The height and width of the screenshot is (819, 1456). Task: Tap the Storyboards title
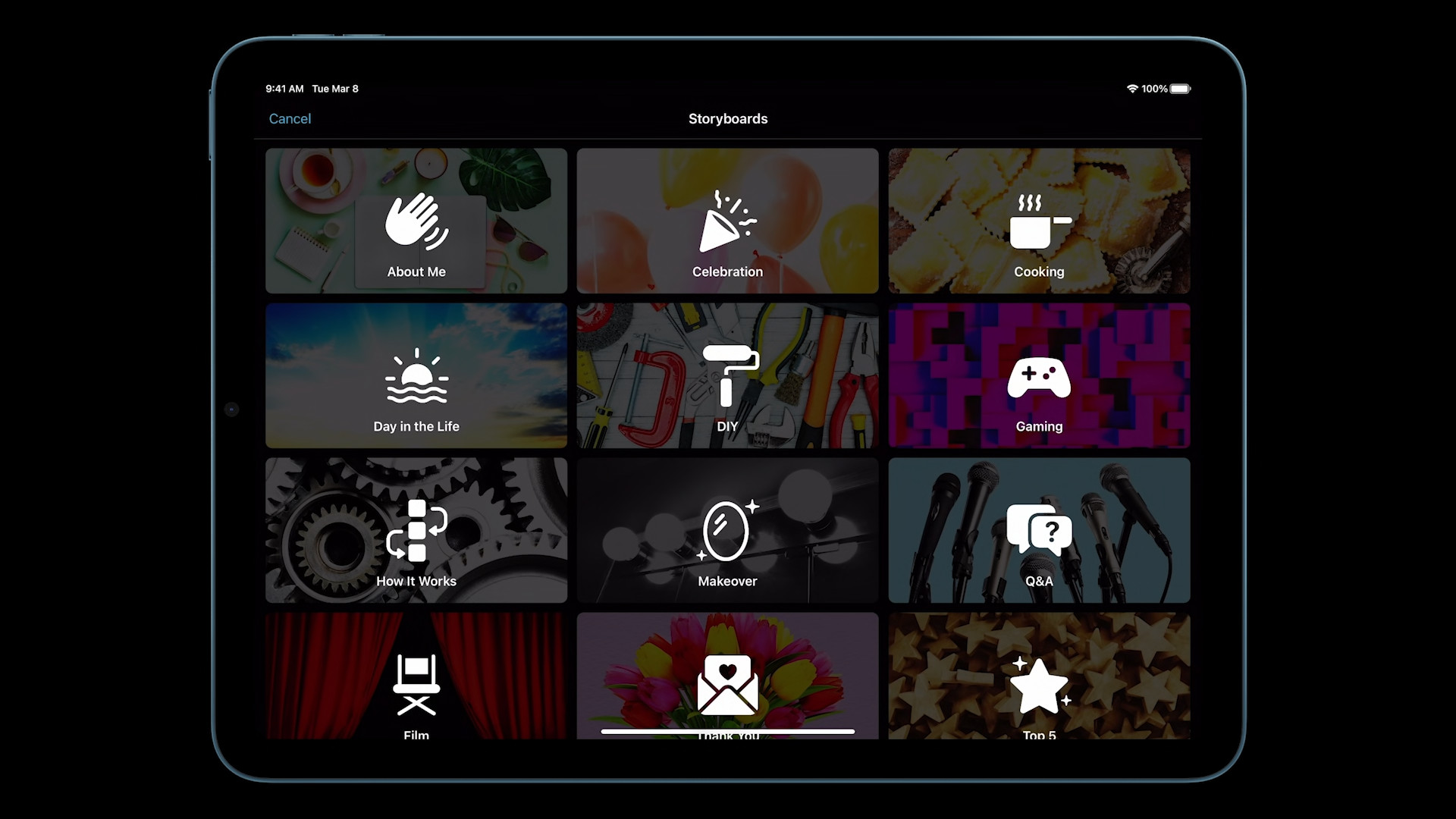coord(727,118)
